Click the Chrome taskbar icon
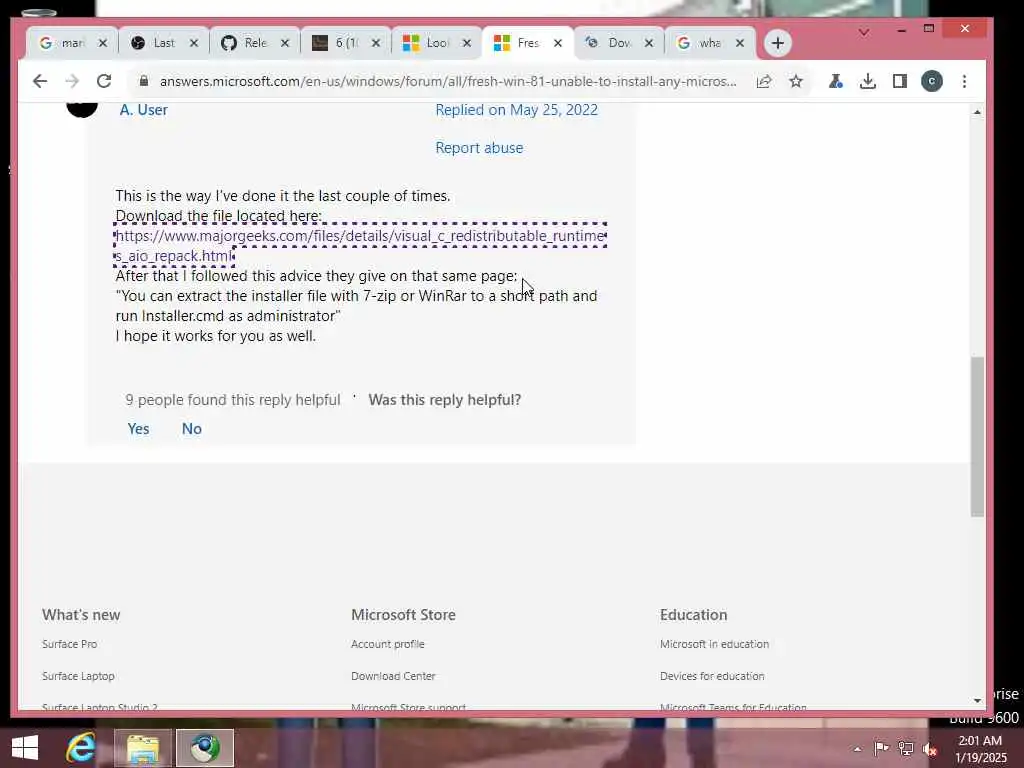This screenshot has width=1024, height=768. click(x=204, y=748)
